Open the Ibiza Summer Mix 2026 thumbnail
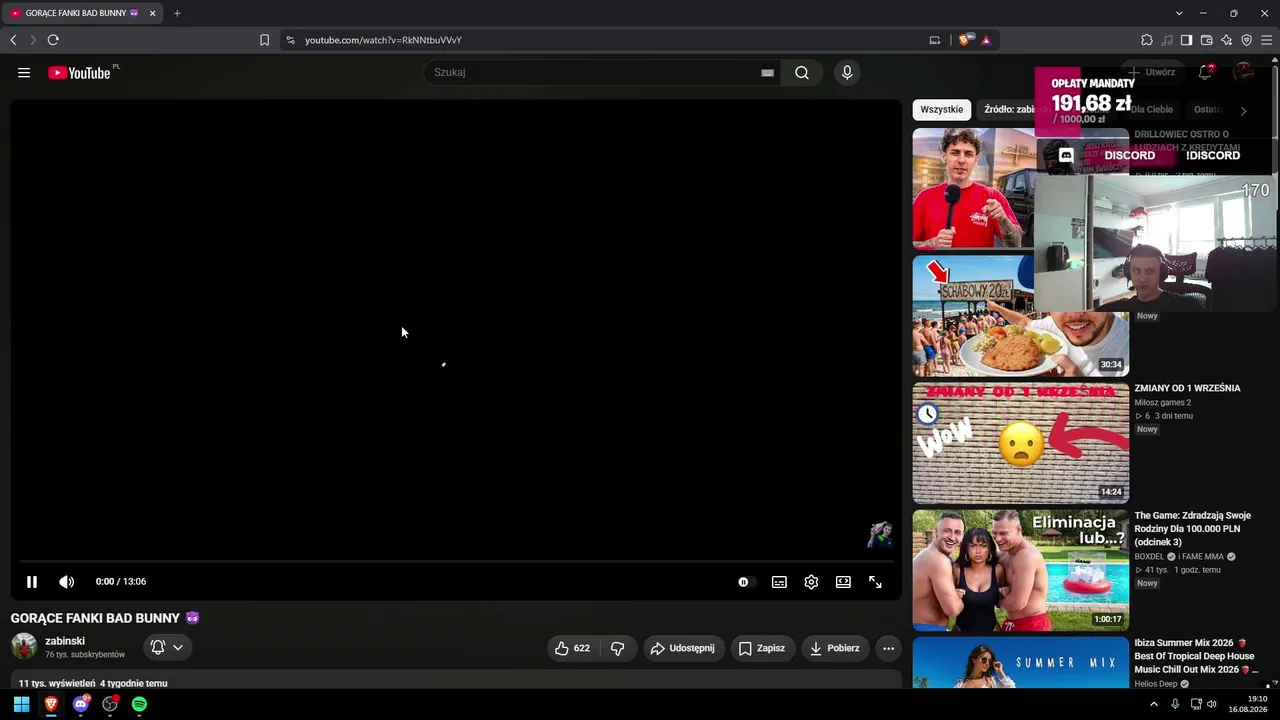 point(1021,663)
